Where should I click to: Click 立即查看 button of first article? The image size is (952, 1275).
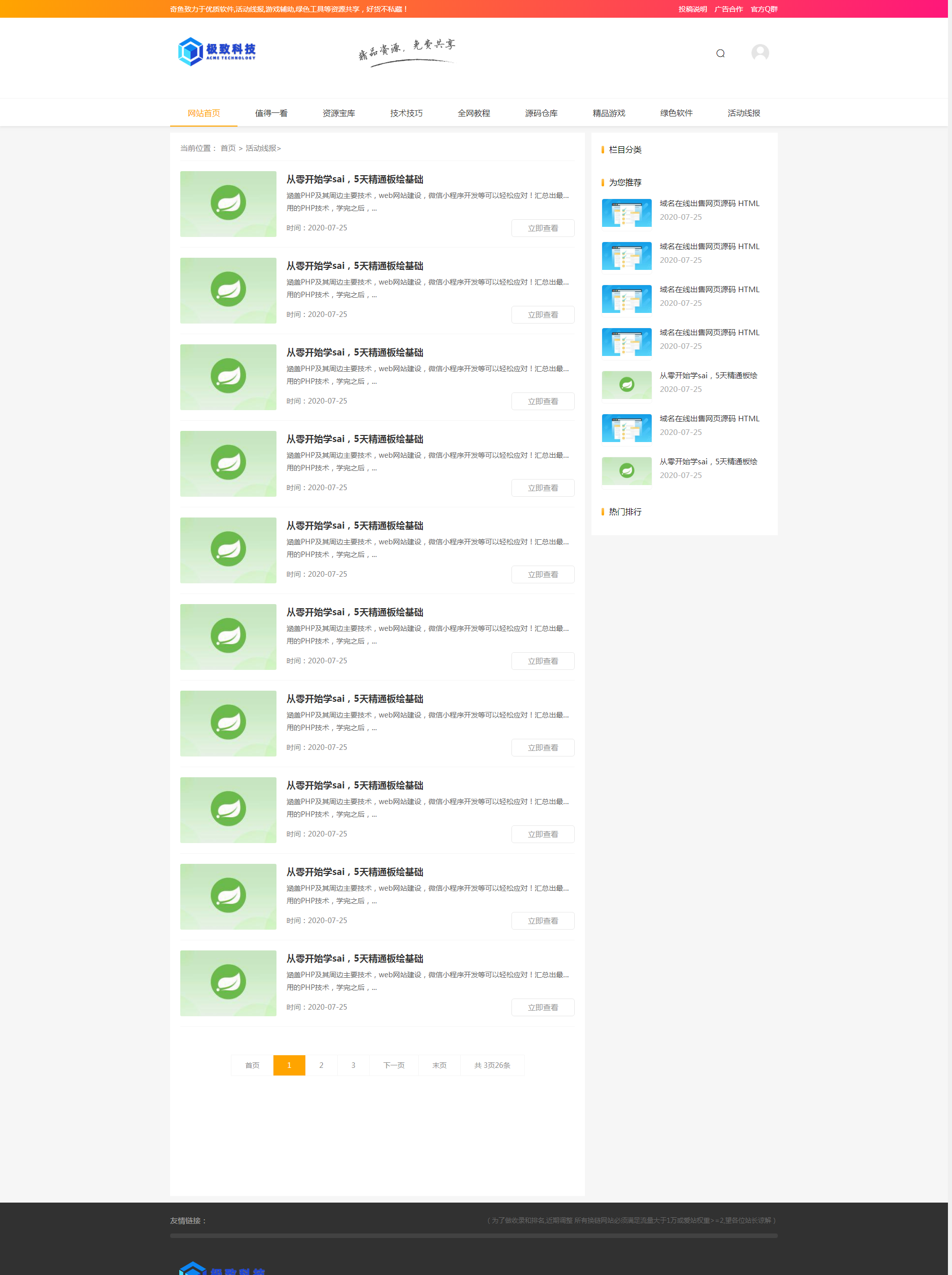[x=543, y=228]
